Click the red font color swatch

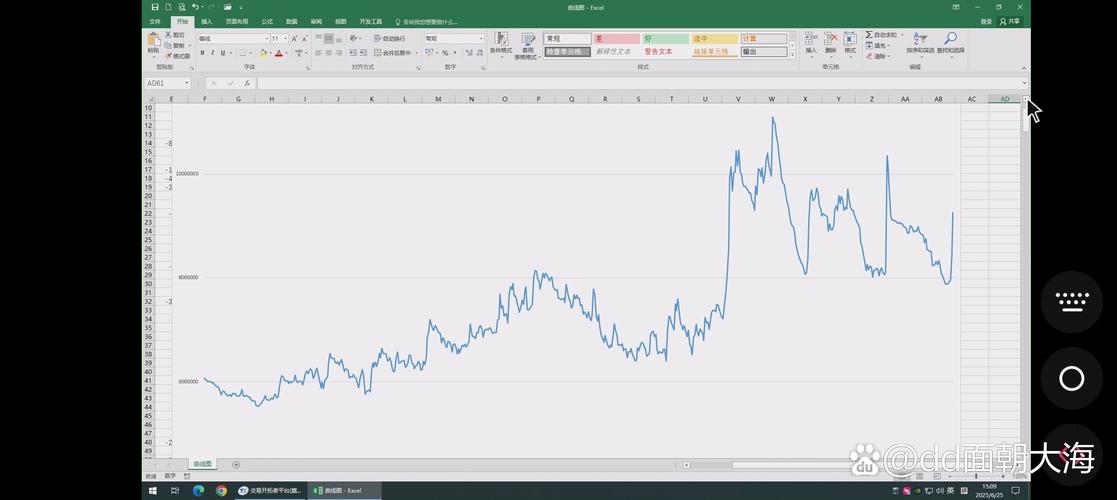(279, 53)
